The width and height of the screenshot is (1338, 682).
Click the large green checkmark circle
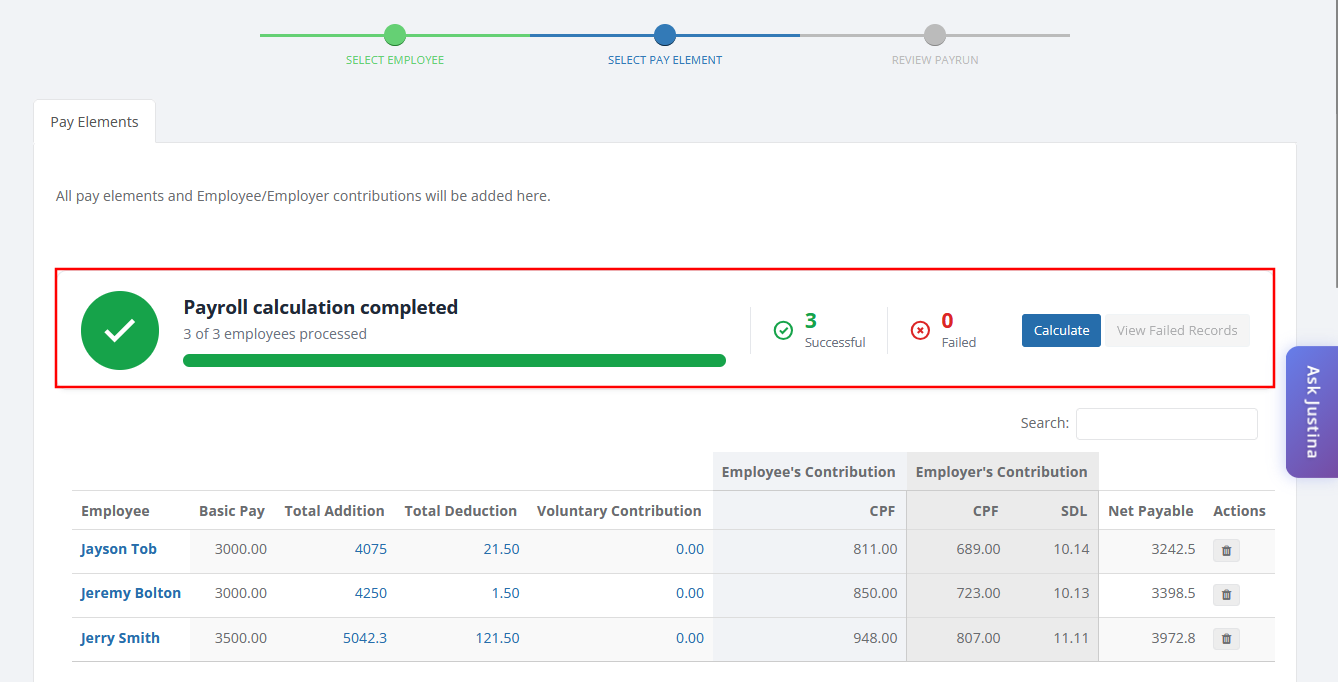(x=120, y=331)
